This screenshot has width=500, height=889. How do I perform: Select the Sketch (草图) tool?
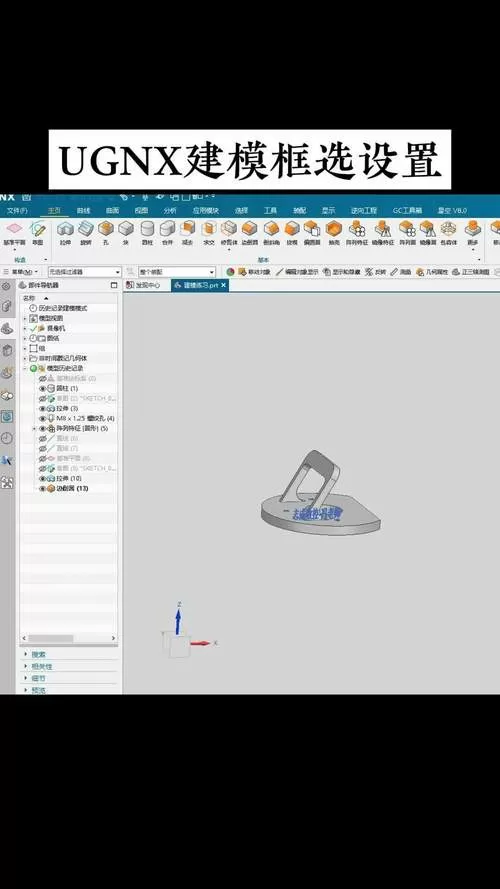(x=37, y=233)
